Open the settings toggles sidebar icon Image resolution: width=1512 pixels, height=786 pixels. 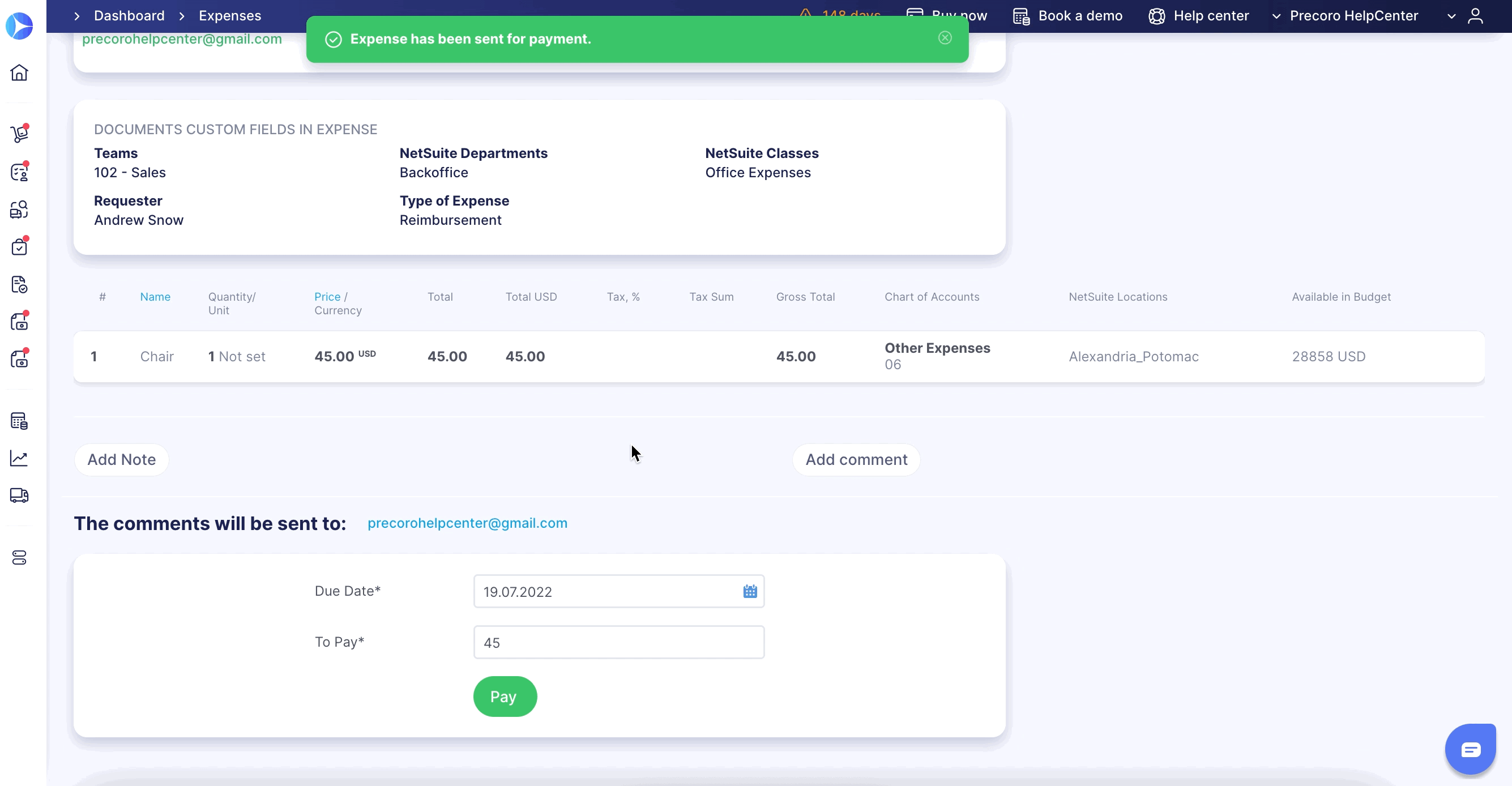click(19, 558)
